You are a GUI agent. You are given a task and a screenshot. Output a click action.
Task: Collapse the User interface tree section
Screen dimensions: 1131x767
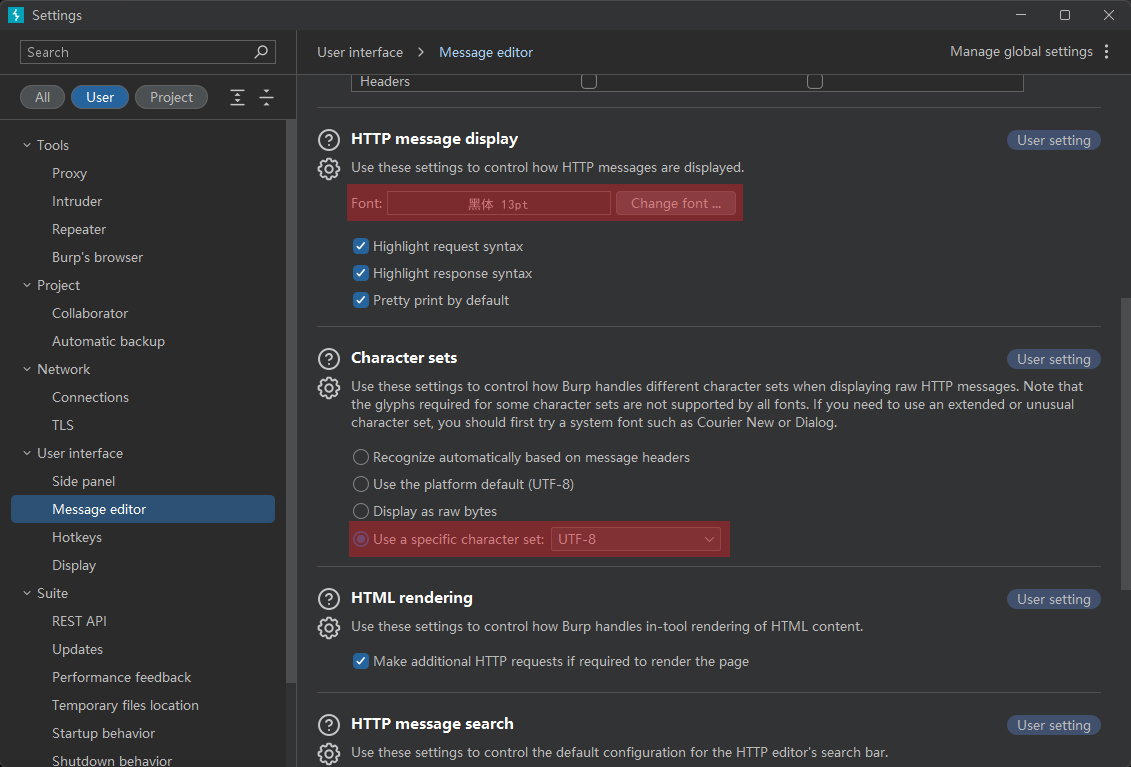pyautogui.click(x=27, y=453)
